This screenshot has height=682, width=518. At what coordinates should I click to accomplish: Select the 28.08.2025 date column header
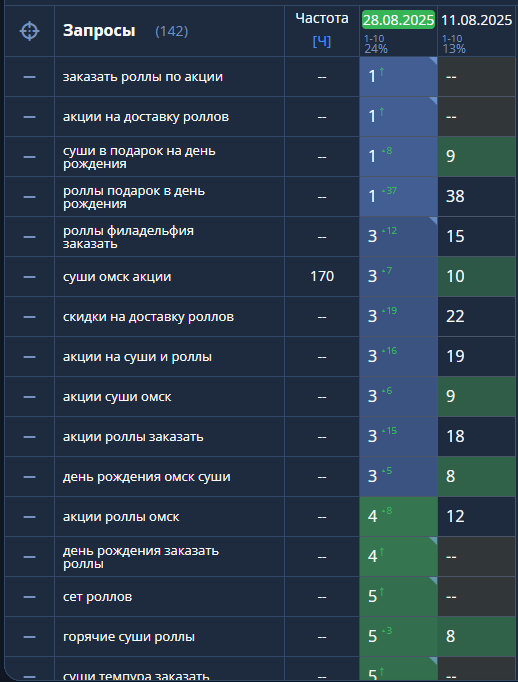398,20
